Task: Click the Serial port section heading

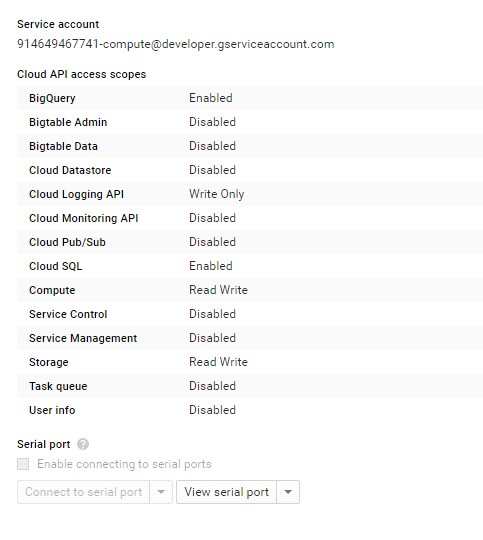Action: click(44, 444)
